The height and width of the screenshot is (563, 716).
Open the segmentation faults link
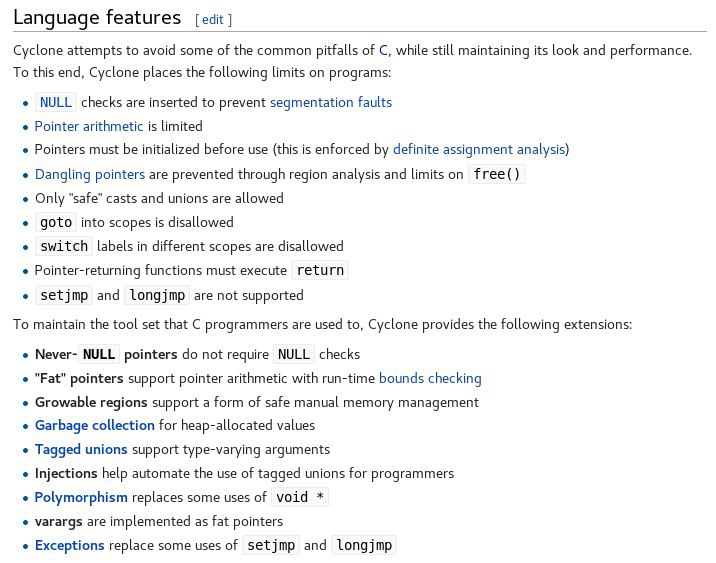pyautogui.click(x=331, y=102)
